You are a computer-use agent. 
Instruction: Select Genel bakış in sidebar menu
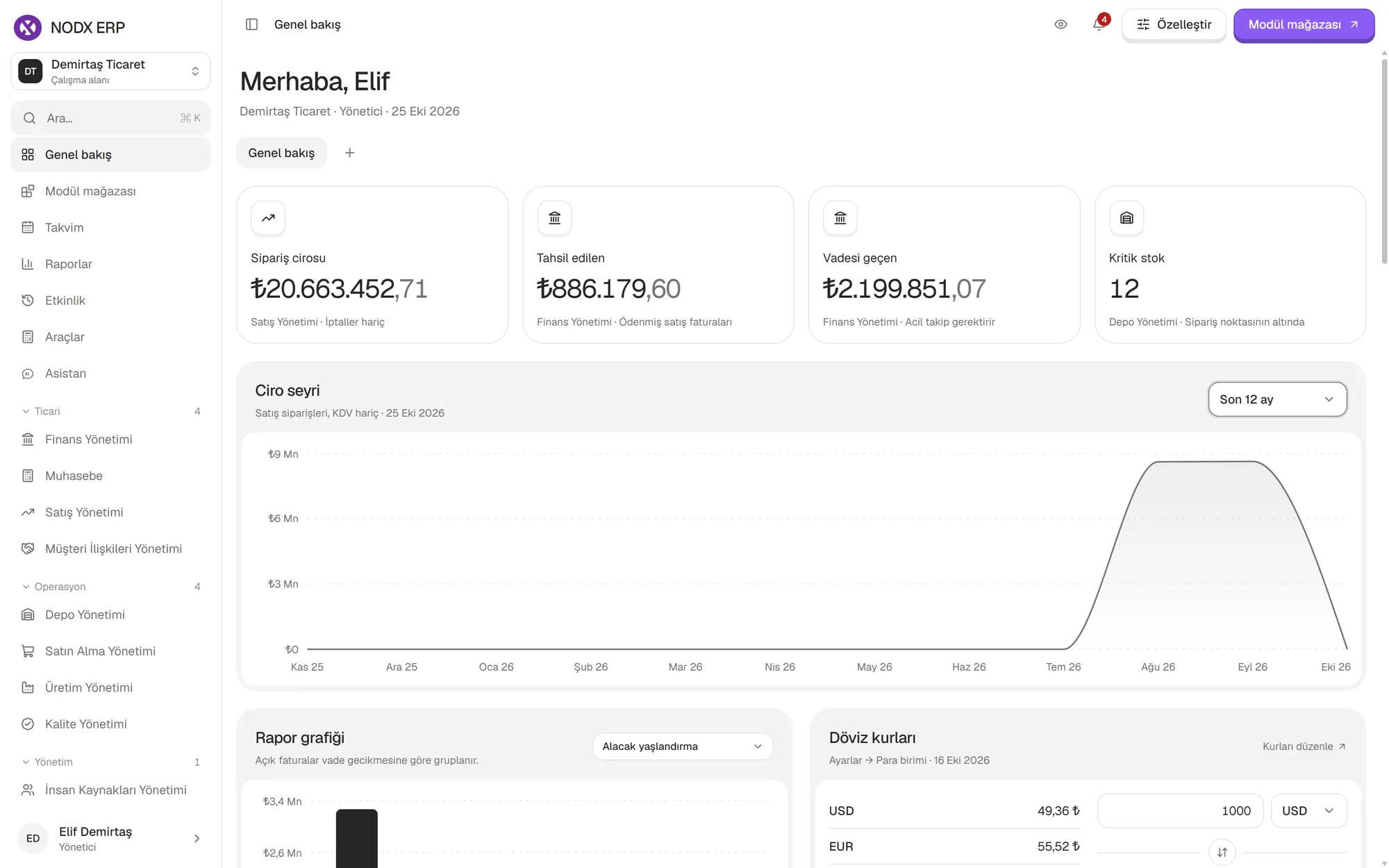click(110, 155)
